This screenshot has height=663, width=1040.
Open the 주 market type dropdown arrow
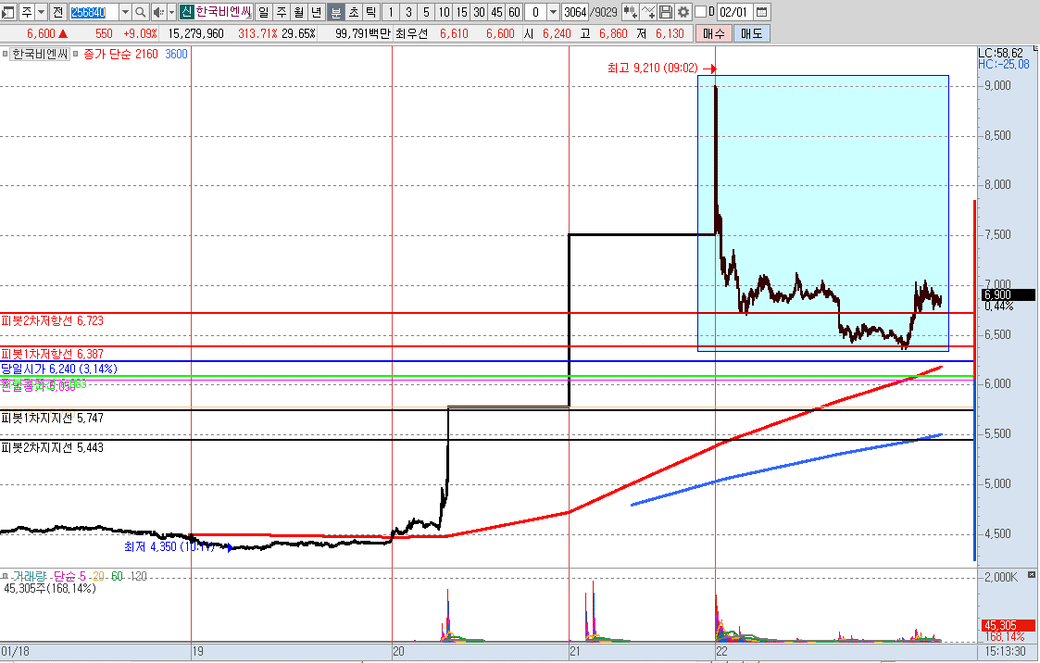pyautogui.click(x=41, y=12)
